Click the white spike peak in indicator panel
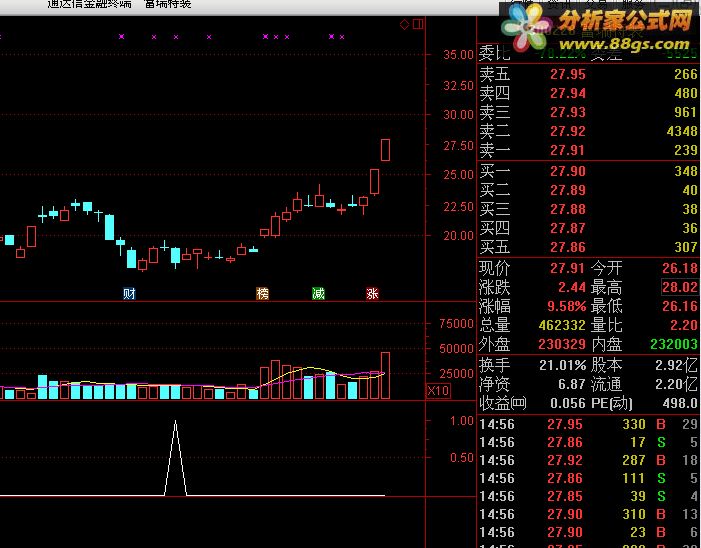The image size is (701, 548). coord(175,422)
